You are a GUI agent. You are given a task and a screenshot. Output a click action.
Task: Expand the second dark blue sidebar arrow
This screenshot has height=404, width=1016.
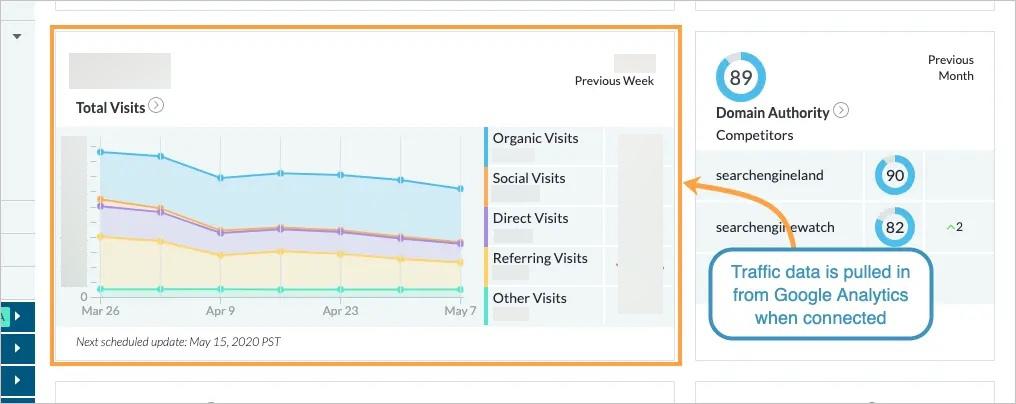18,349
